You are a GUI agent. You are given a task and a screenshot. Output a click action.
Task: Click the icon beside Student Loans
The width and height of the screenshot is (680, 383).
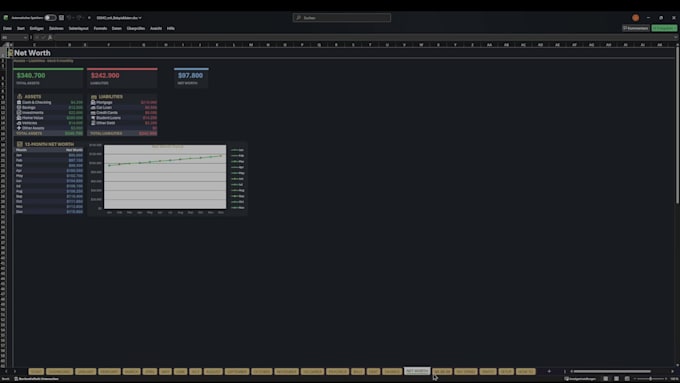(93, 118)
